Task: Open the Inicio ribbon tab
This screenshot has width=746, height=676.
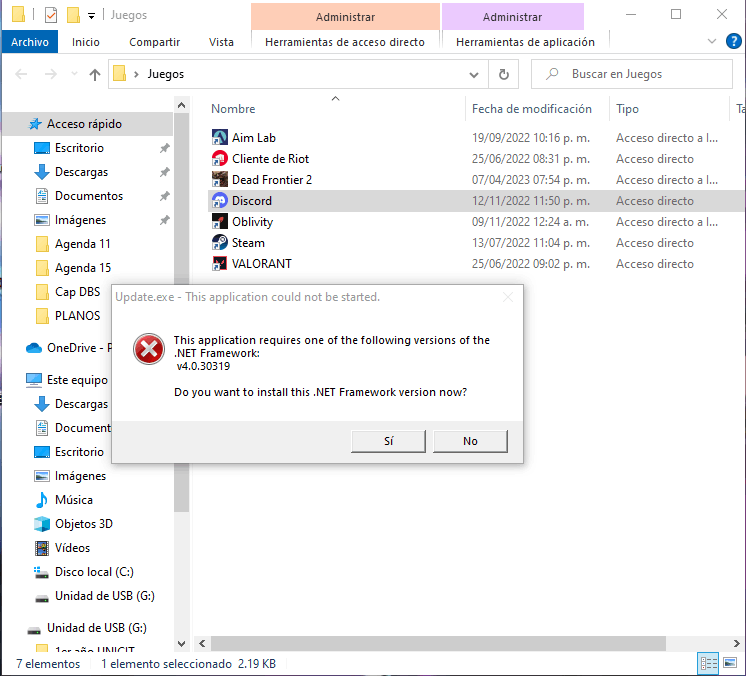Action: pos(86,42)
